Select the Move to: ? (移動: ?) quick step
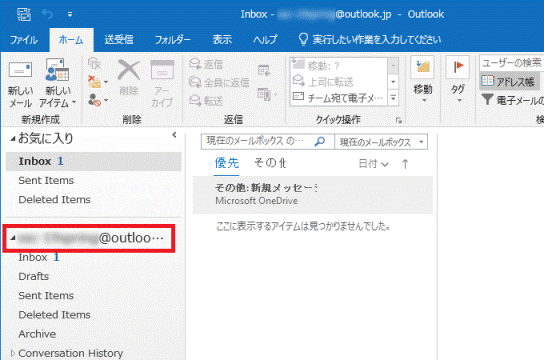This screenshot has width=544, height=360. click(x=338, y=65)
